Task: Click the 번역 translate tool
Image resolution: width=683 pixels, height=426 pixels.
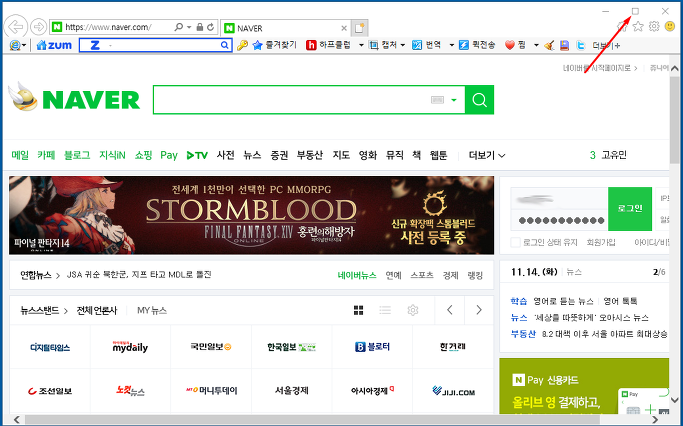Action: [427, 45]
